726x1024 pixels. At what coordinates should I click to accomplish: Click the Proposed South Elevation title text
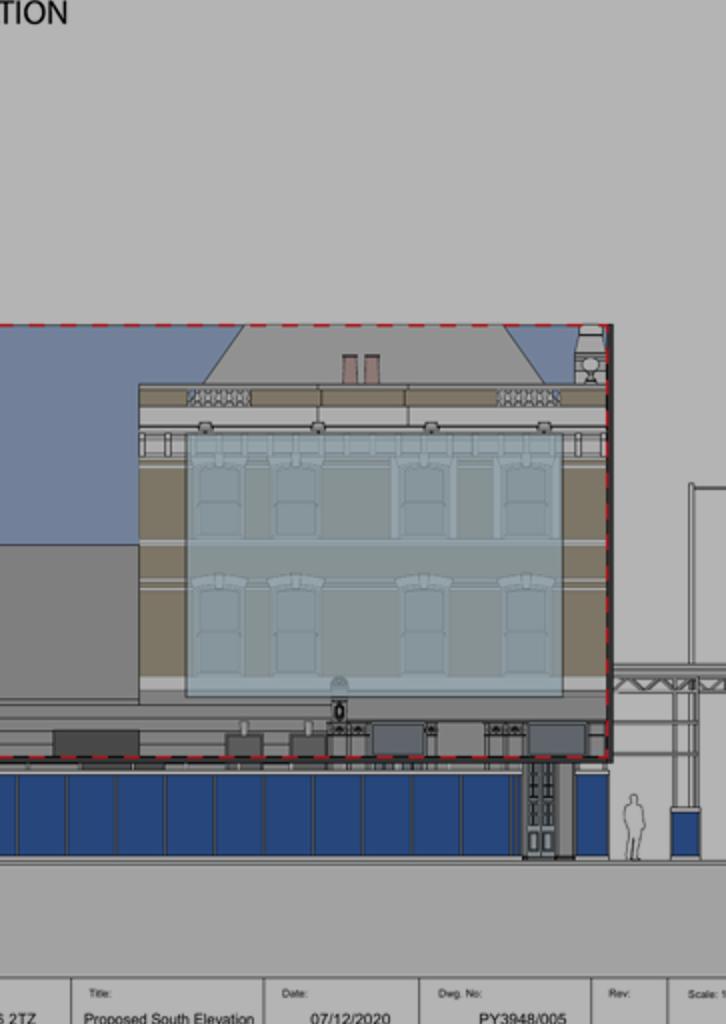tap(169, 1018)
